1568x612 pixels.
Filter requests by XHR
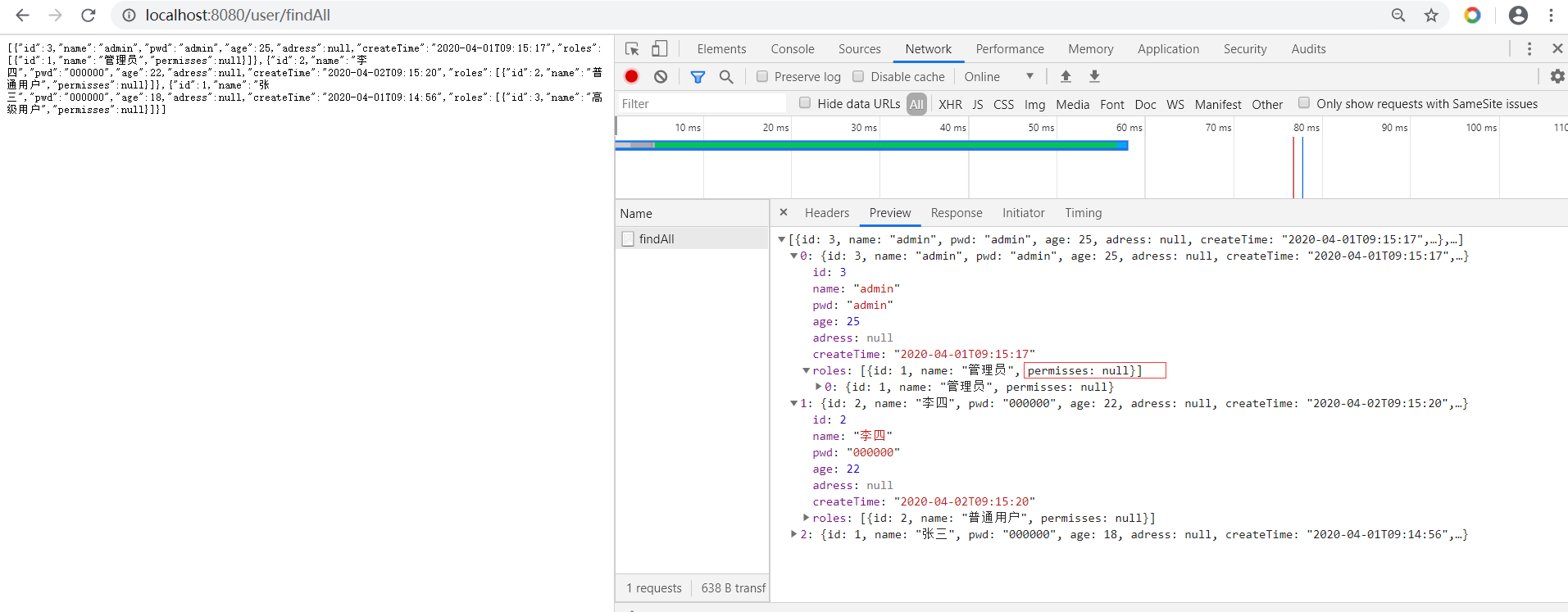[951, 104]
